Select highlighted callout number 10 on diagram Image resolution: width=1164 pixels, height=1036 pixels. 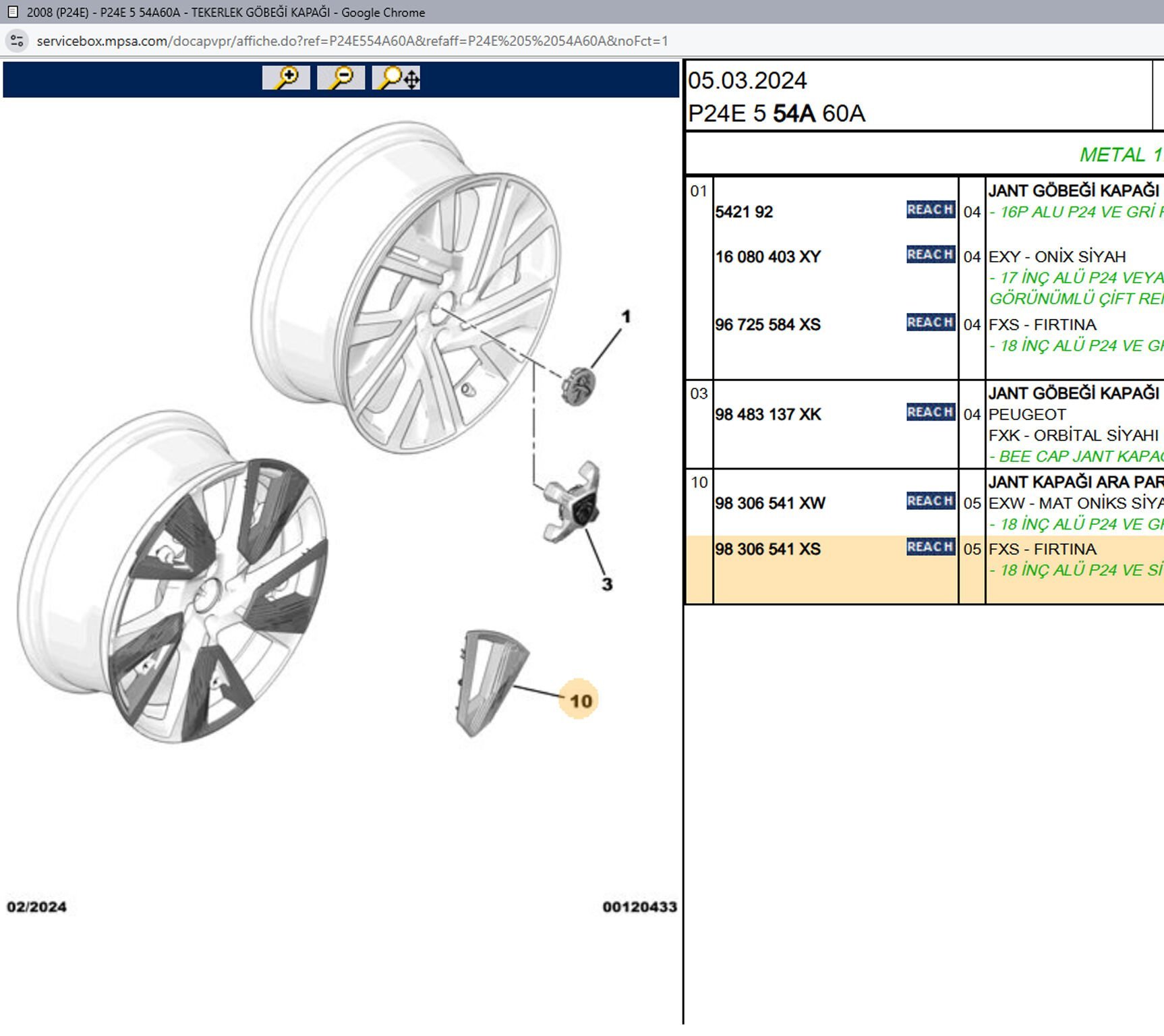click(579, 701)
